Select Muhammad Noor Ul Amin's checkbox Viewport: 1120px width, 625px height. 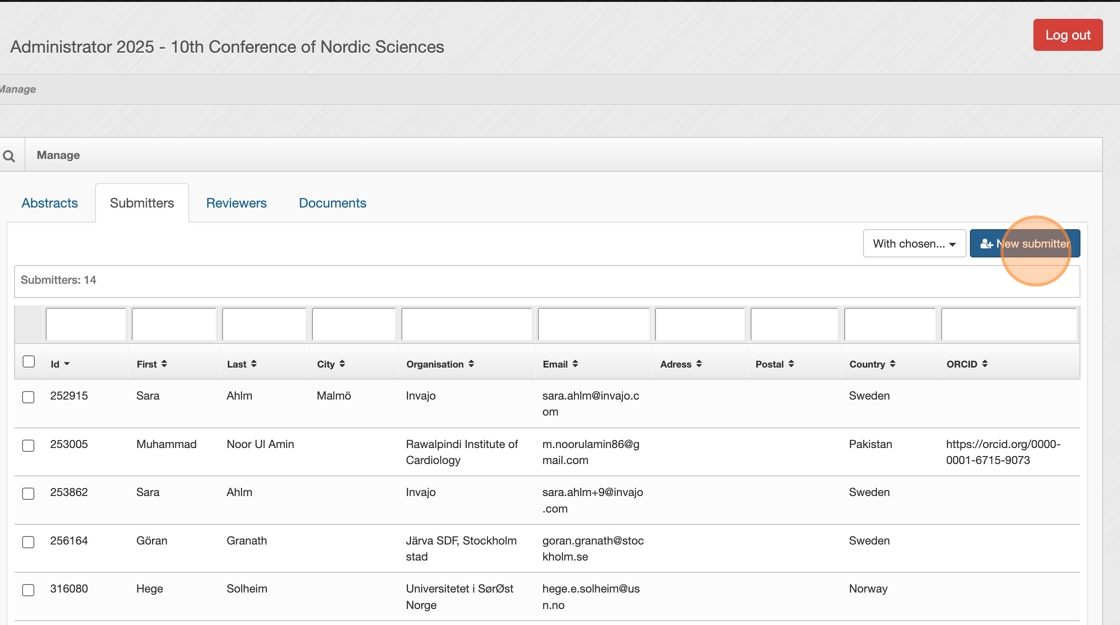29,445
